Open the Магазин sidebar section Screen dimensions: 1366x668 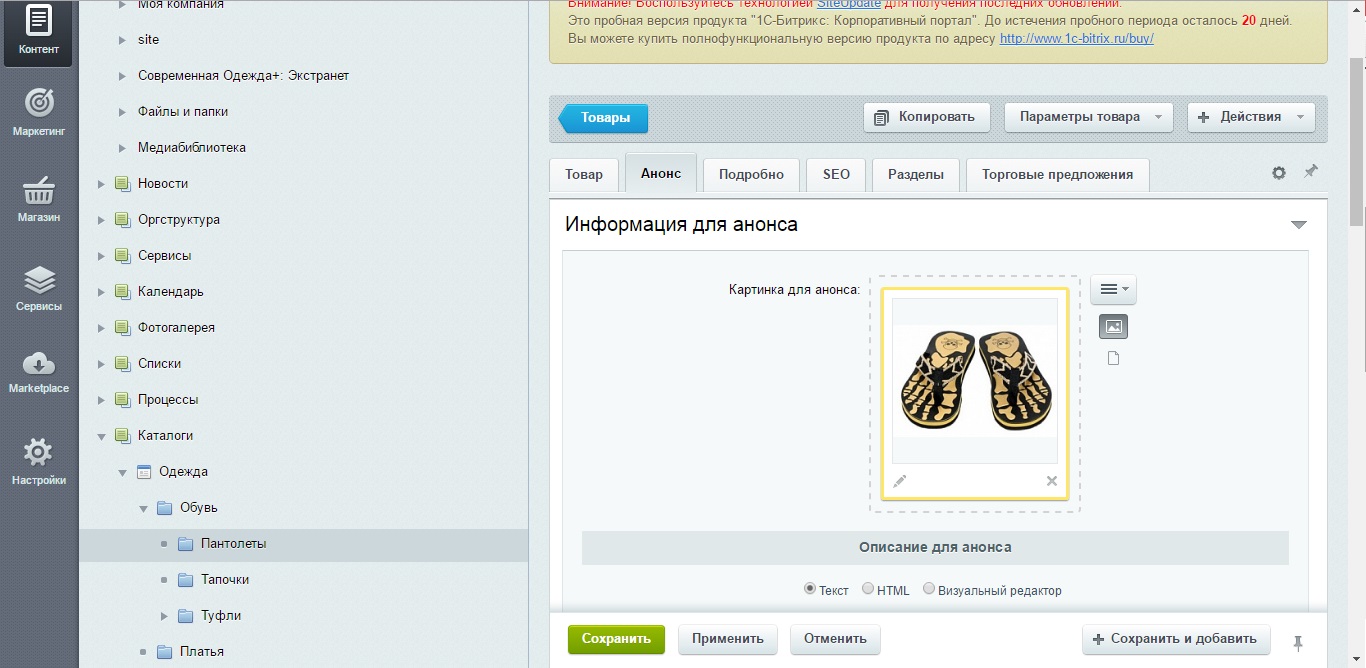pos(38,199)
